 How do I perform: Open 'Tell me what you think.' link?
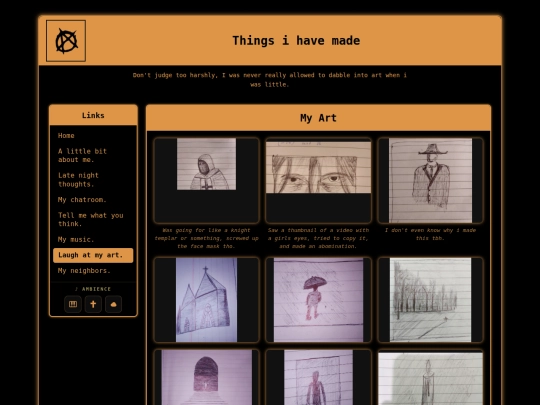91,219
